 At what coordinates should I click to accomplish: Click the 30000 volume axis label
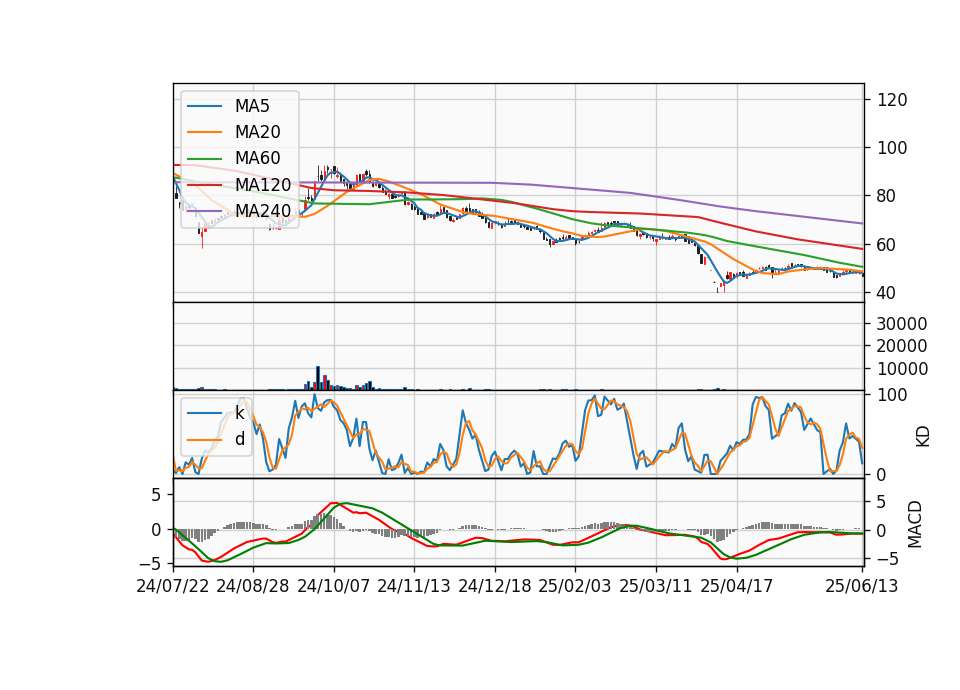click(902, 324)
